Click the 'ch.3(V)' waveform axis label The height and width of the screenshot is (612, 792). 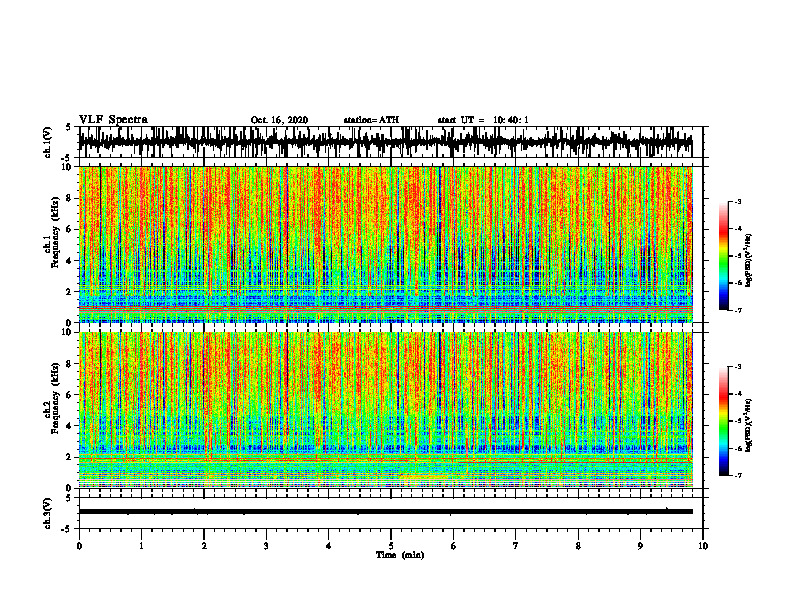pos(48,514)
